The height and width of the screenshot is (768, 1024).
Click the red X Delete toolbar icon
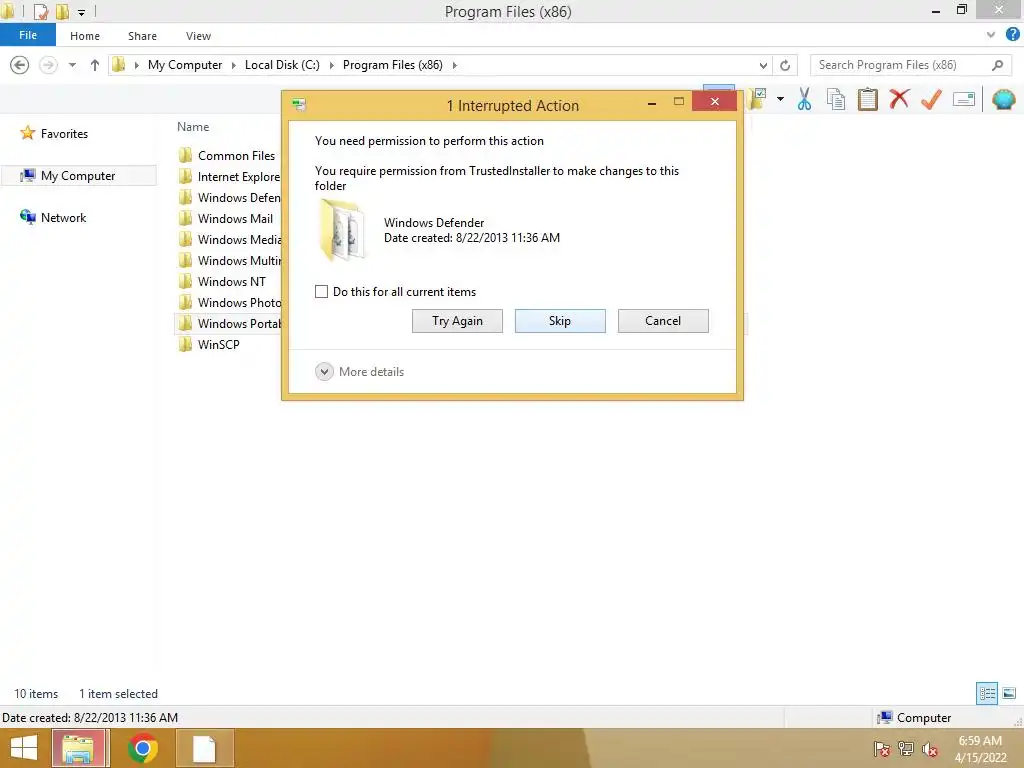[x=899, y=99]
